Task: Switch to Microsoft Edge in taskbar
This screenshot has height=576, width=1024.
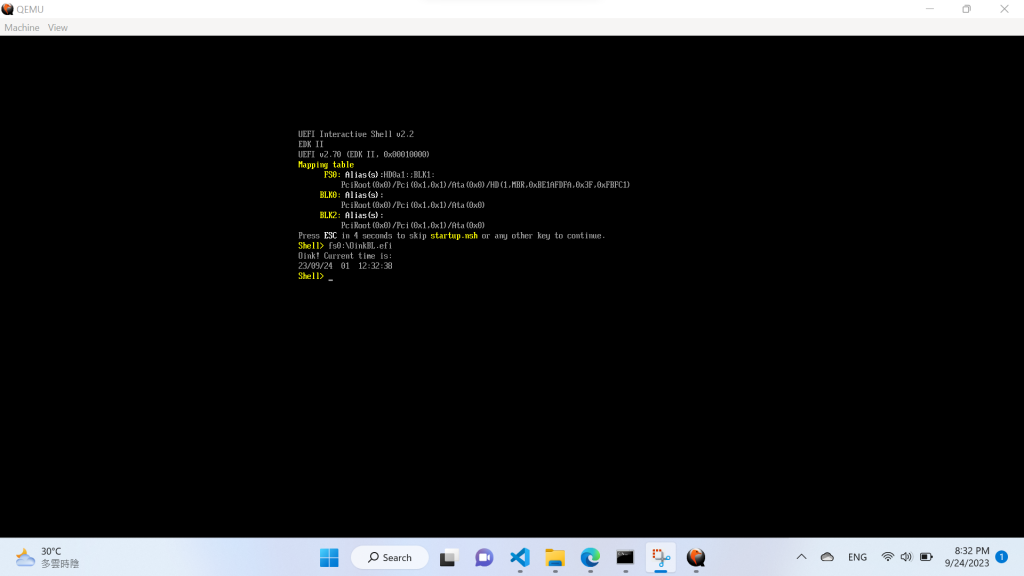Action: point(590,558)
